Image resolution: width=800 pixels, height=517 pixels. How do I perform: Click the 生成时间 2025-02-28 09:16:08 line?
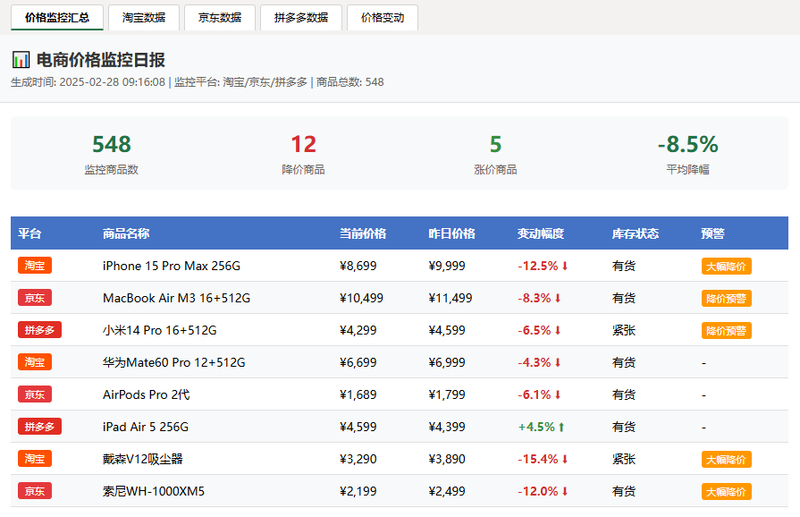click(197, 82)
